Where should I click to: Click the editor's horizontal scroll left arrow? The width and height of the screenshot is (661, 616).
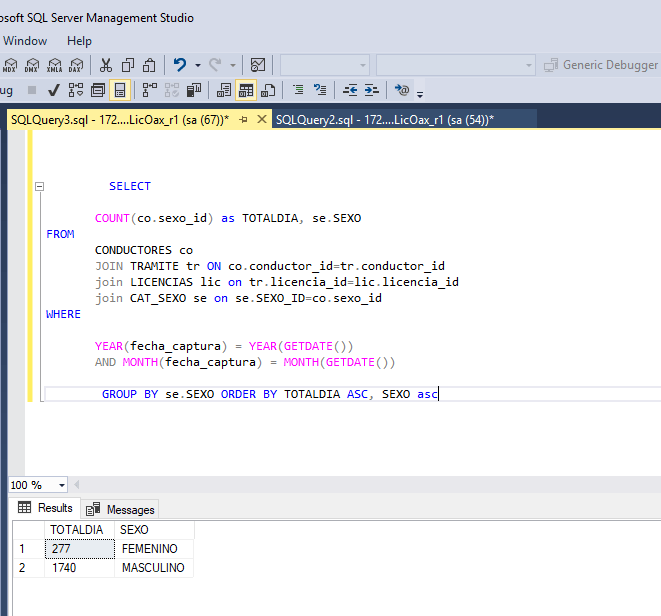coord(77,484)
